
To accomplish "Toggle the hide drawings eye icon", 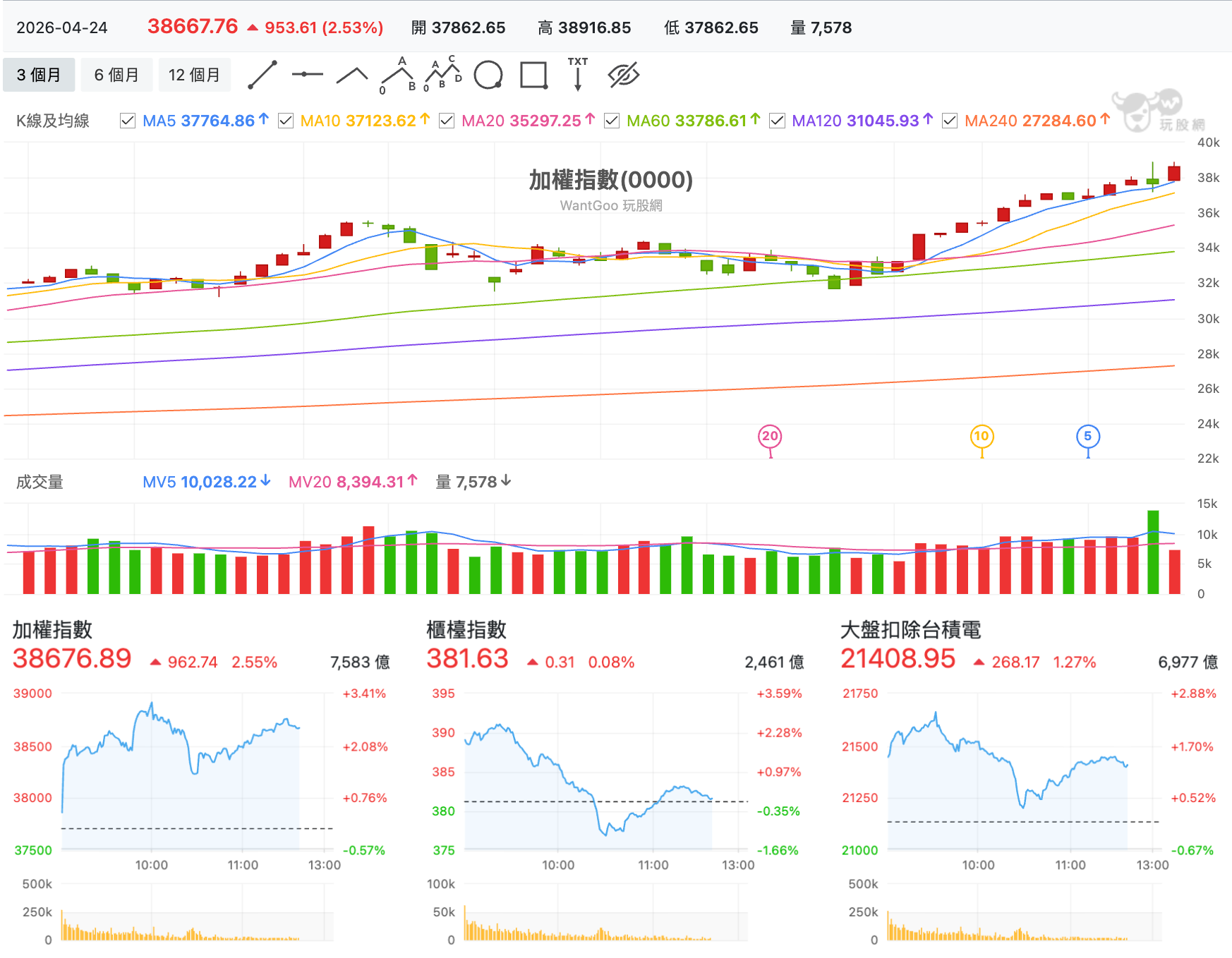I will click(x=624, y=75).
